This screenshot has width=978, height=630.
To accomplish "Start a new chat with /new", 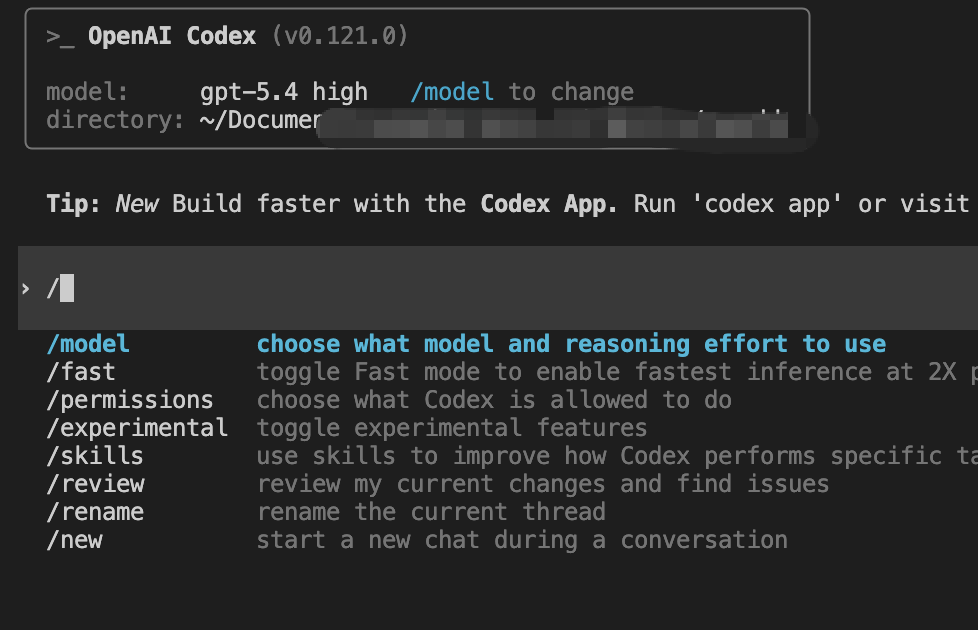I will point(74,539).
